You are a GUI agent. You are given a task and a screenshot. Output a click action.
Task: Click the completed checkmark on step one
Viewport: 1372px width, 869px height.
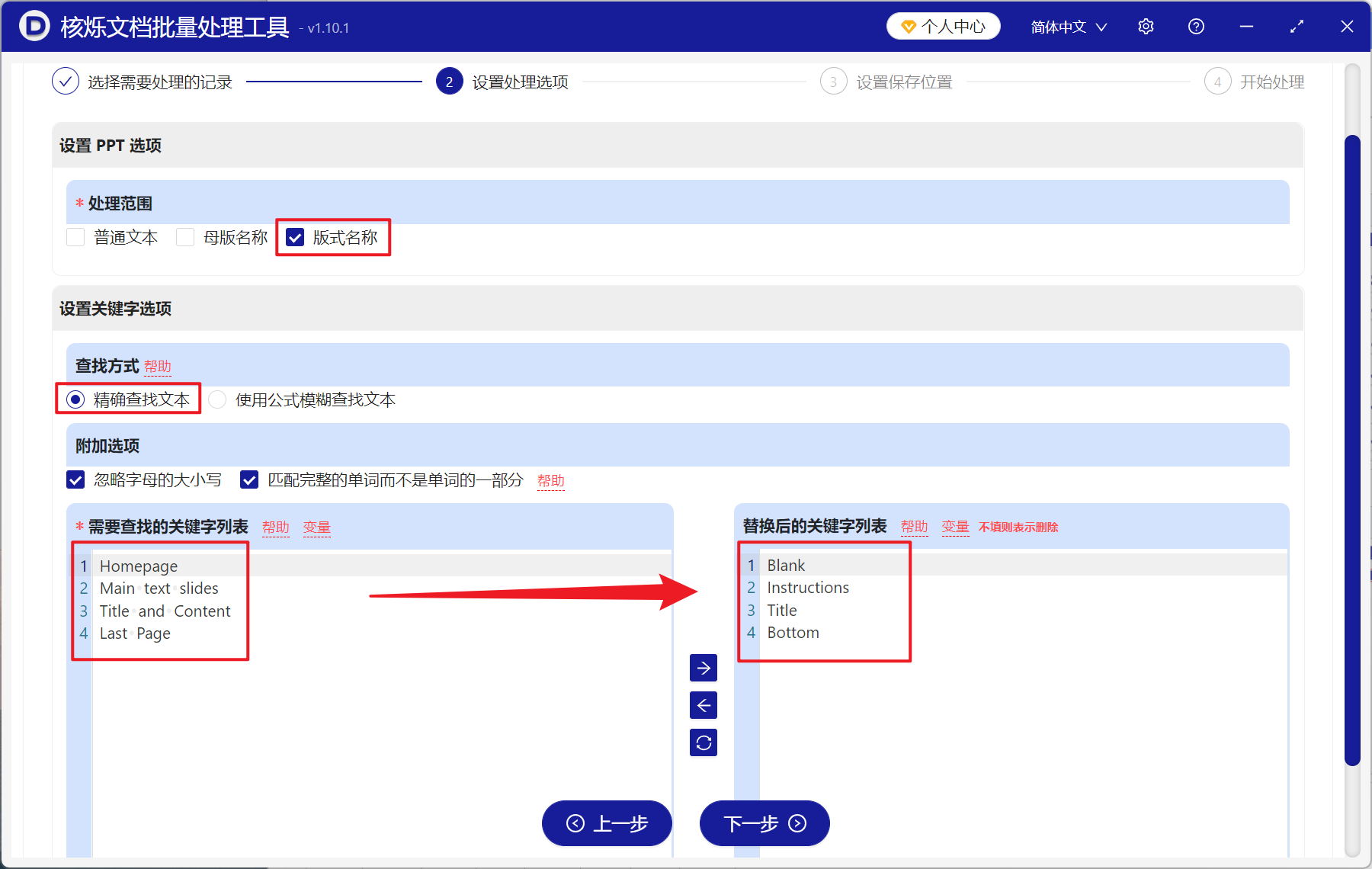[66, 81]
